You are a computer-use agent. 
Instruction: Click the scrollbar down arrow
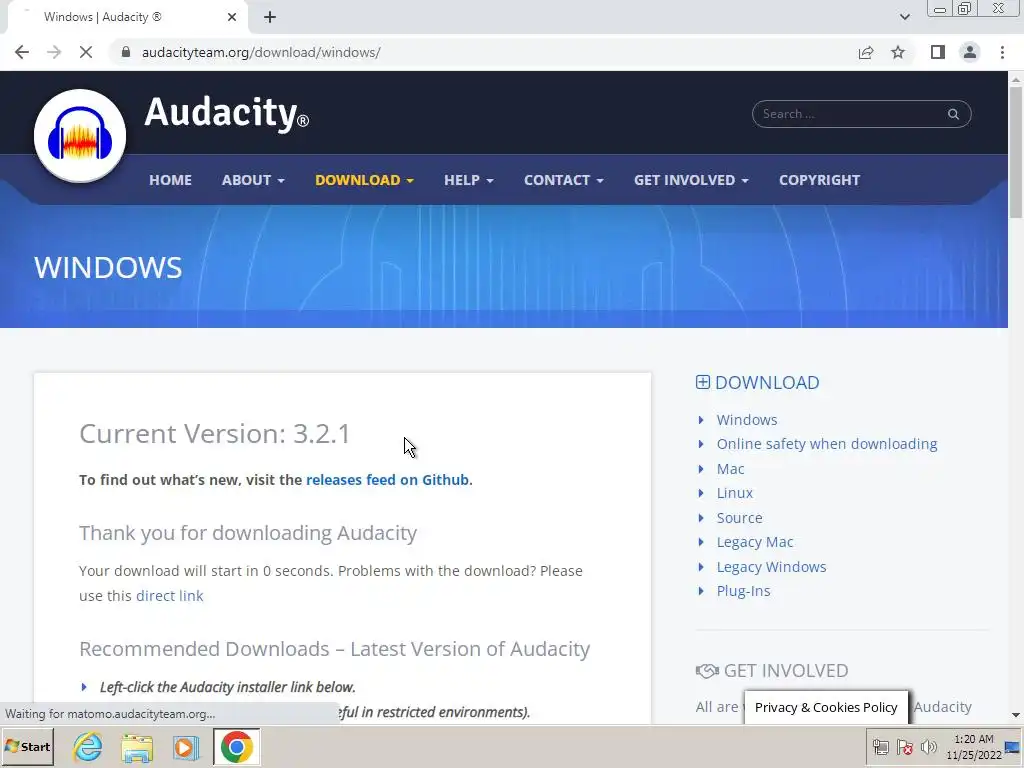click(x=1016, y=716)
